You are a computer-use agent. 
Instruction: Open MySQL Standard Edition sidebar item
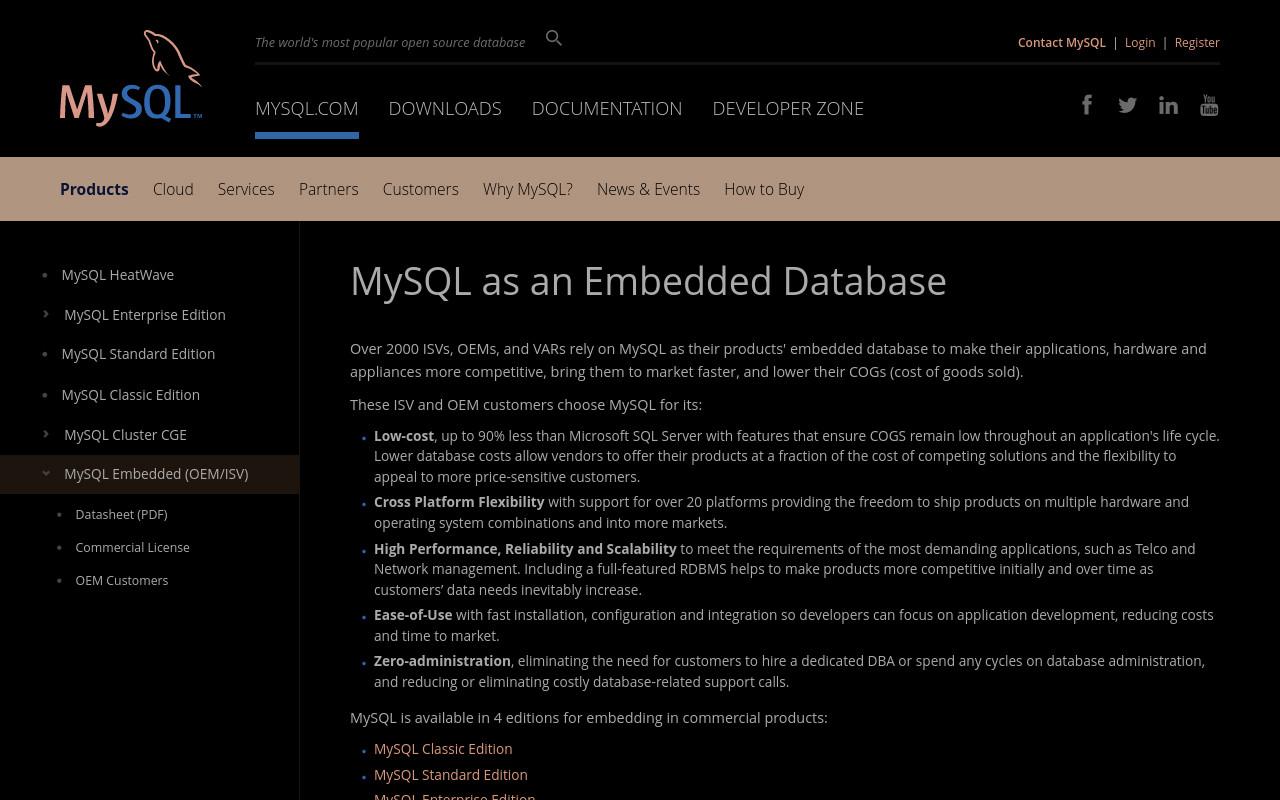(x=138, y=353)
